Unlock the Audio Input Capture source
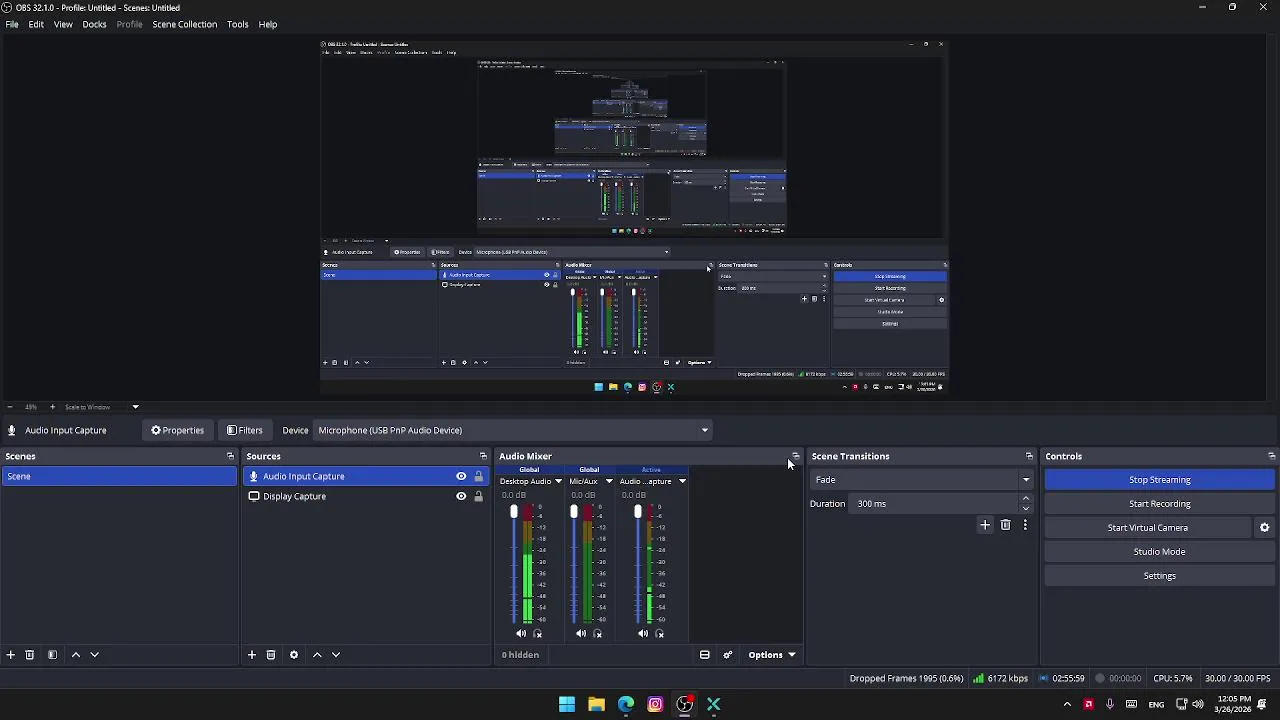 478,477
